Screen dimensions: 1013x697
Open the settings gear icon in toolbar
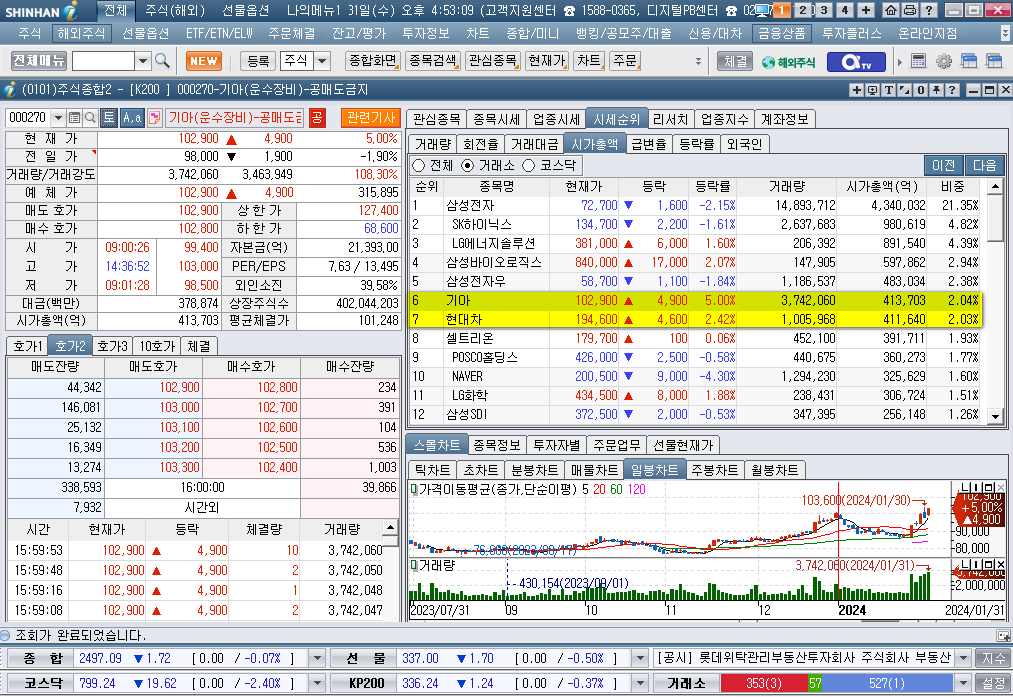click(944, 61)
